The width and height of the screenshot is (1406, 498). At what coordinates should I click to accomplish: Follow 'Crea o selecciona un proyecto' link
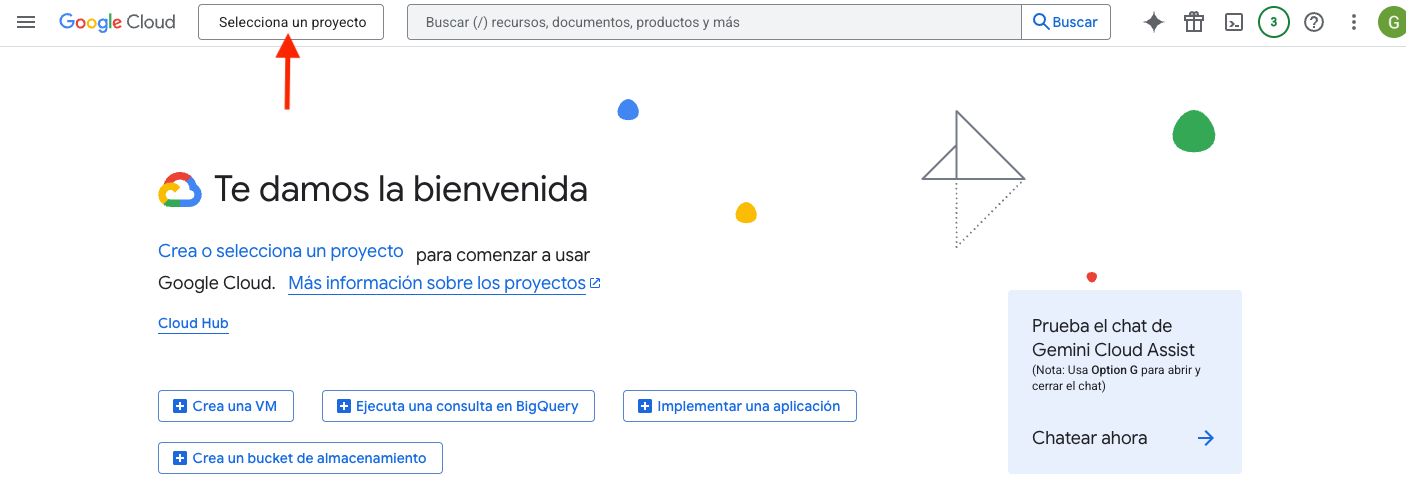pyautogui.click(x=281, y=252)
